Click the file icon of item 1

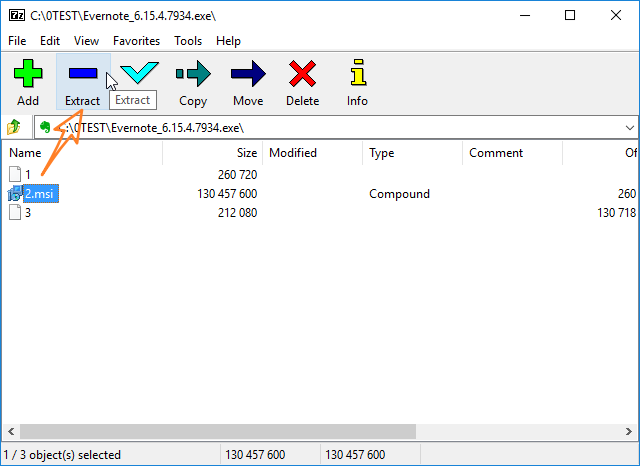pyautogui.click(x=15, y=174)
